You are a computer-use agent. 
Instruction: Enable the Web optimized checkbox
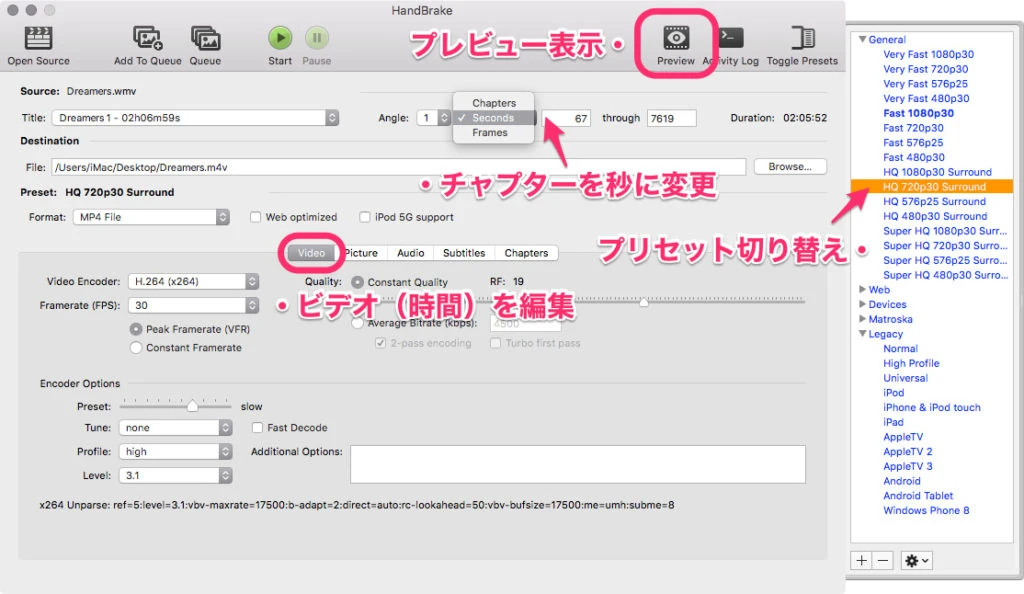[255, 217]
